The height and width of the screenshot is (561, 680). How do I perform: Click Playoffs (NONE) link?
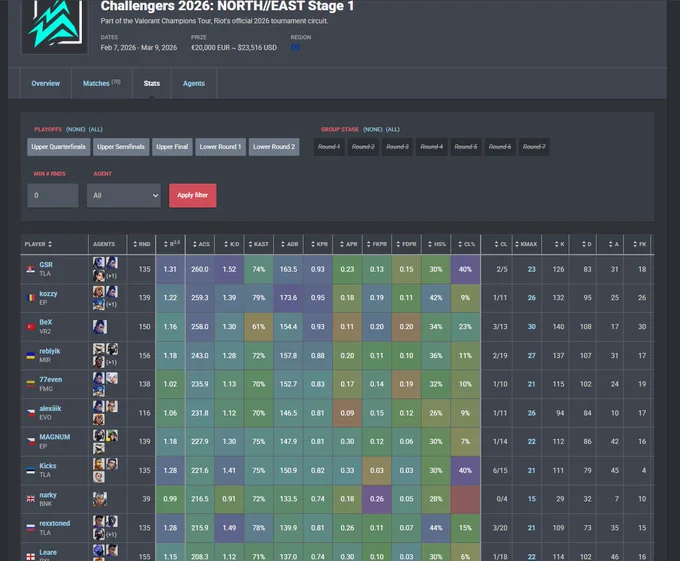tap(75, 129)
